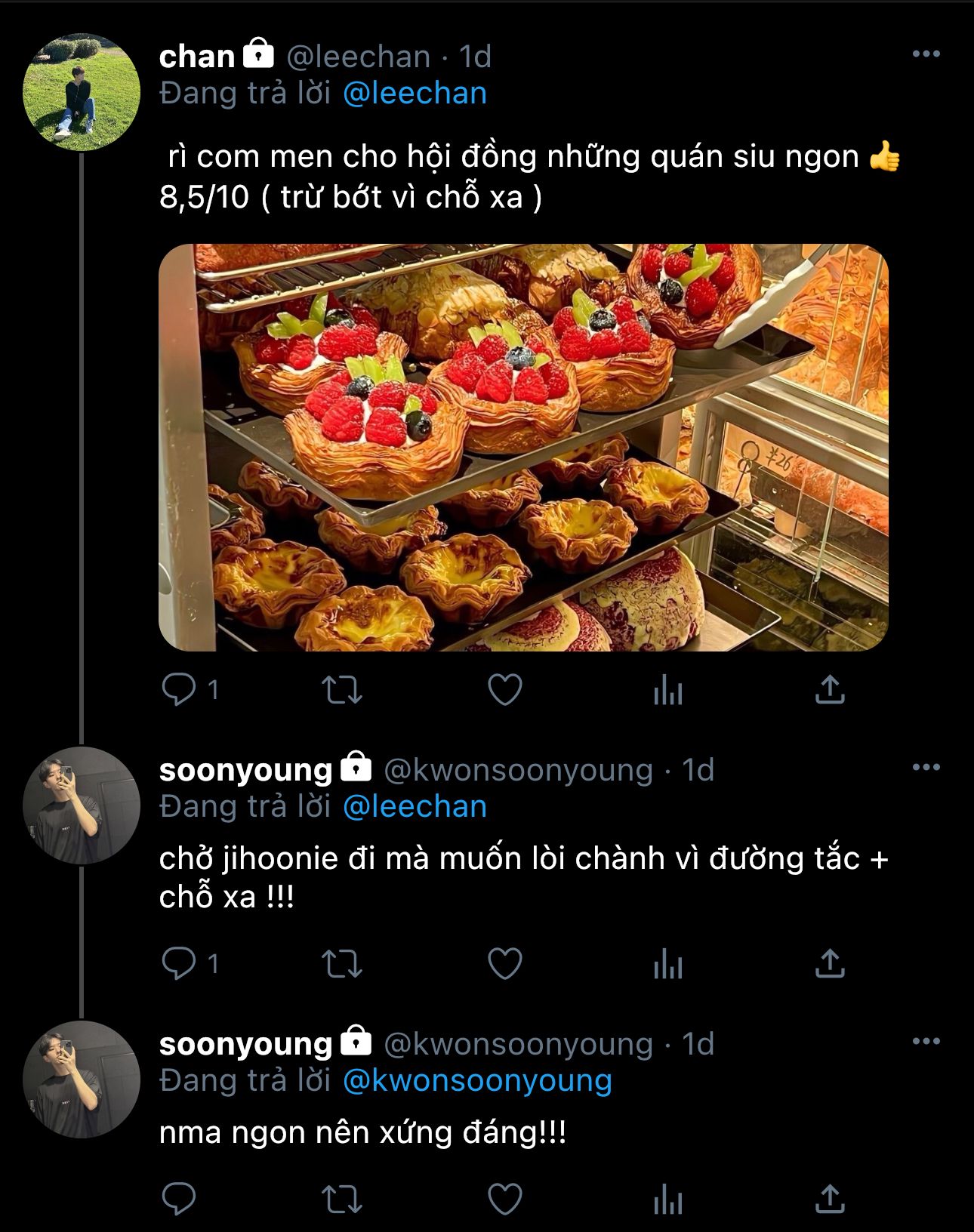Like soonyoung's 'chở jihoonie' reply

point(504,963)
